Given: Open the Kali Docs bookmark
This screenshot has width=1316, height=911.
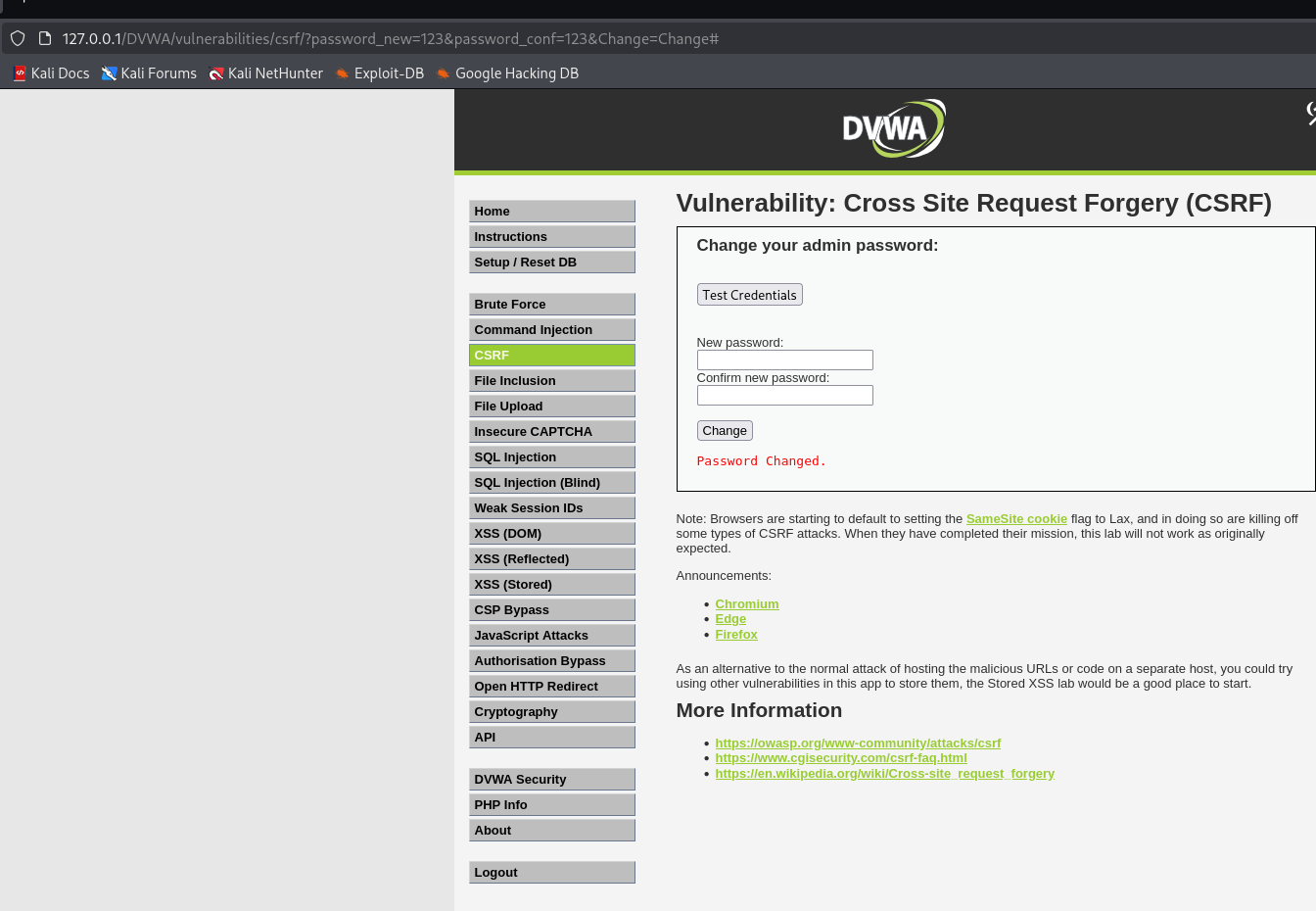Looking at the screenshot, I should 51,73.
